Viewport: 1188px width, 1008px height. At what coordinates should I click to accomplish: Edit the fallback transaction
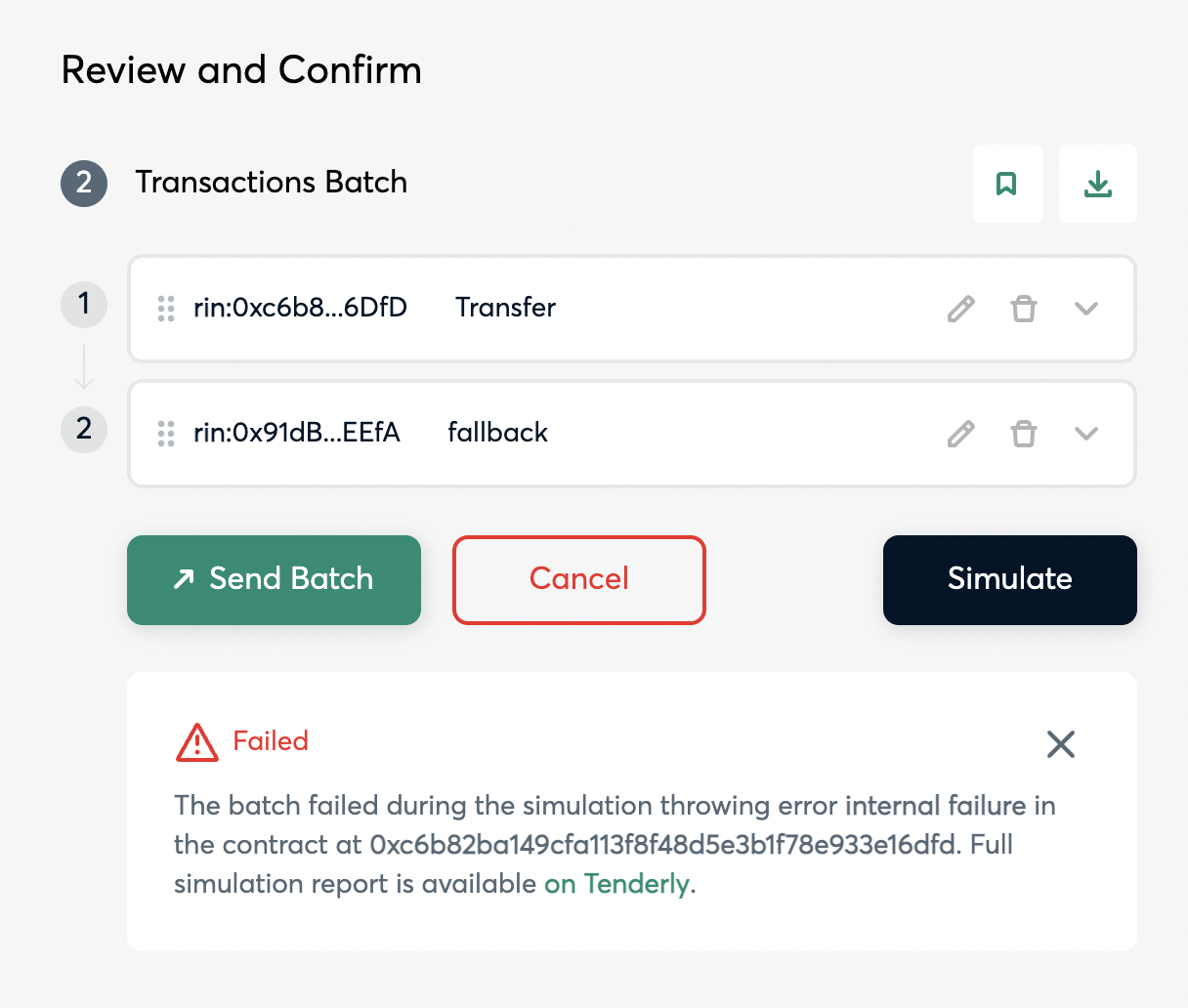(x=960, y=433)
